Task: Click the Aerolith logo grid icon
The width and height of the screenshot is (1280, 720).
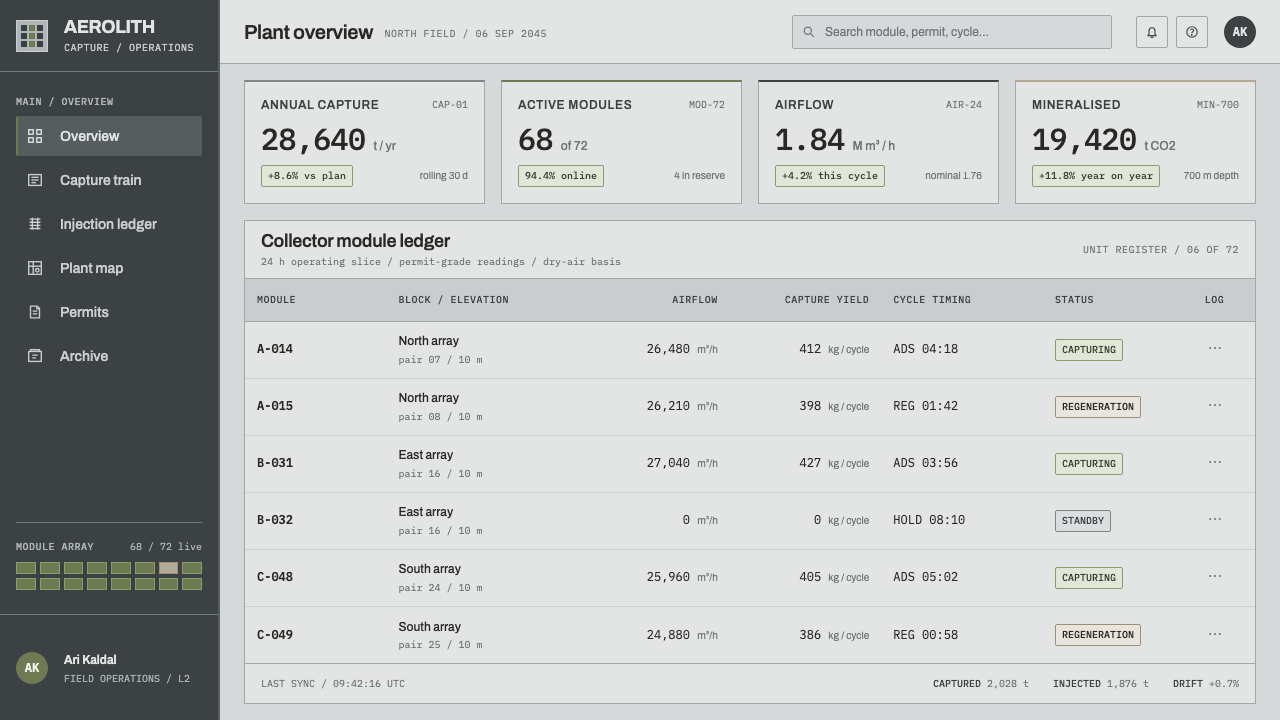Action: click(x=32, y=36)
